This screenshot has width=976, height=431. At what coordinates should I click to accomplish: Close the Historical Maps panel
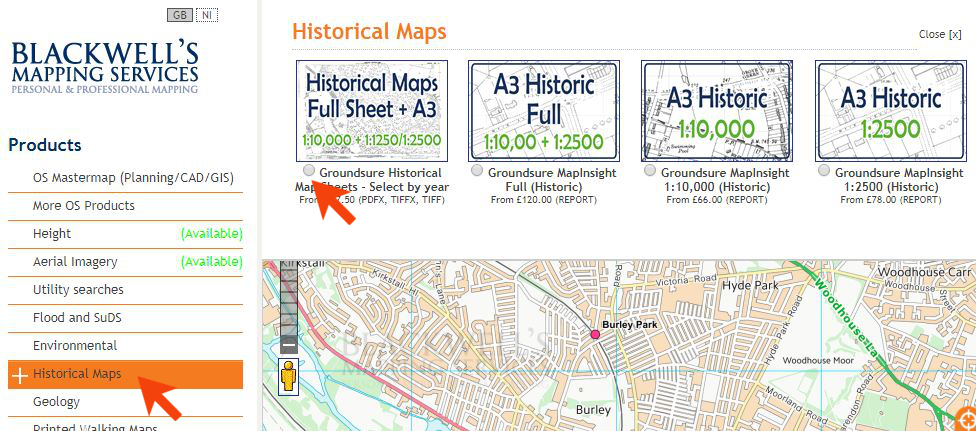click(x=940, y=34)
